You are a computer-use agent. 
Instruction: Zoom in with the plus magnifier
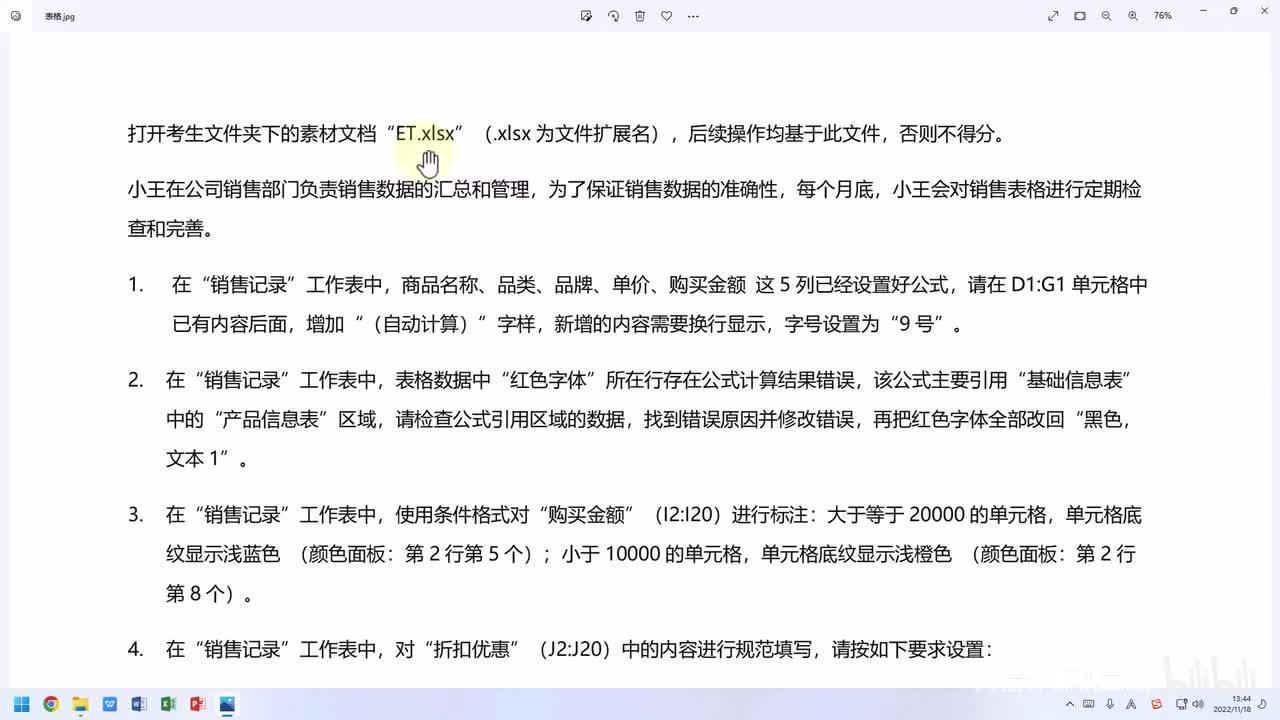pos(1133,16)
